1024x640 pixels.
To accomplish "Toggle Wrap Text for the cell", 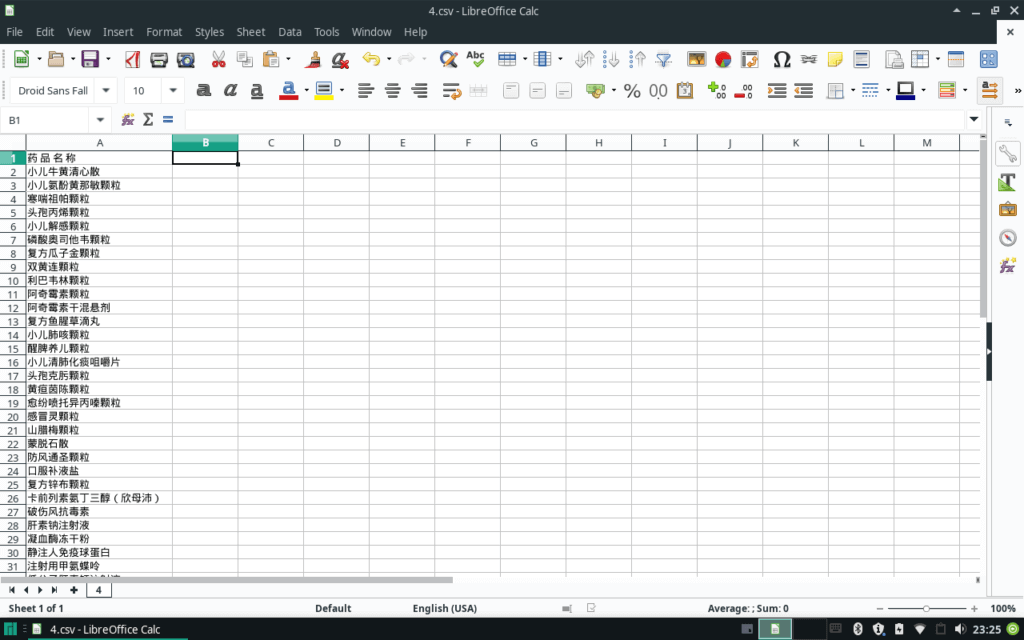I will click(450, 91).
